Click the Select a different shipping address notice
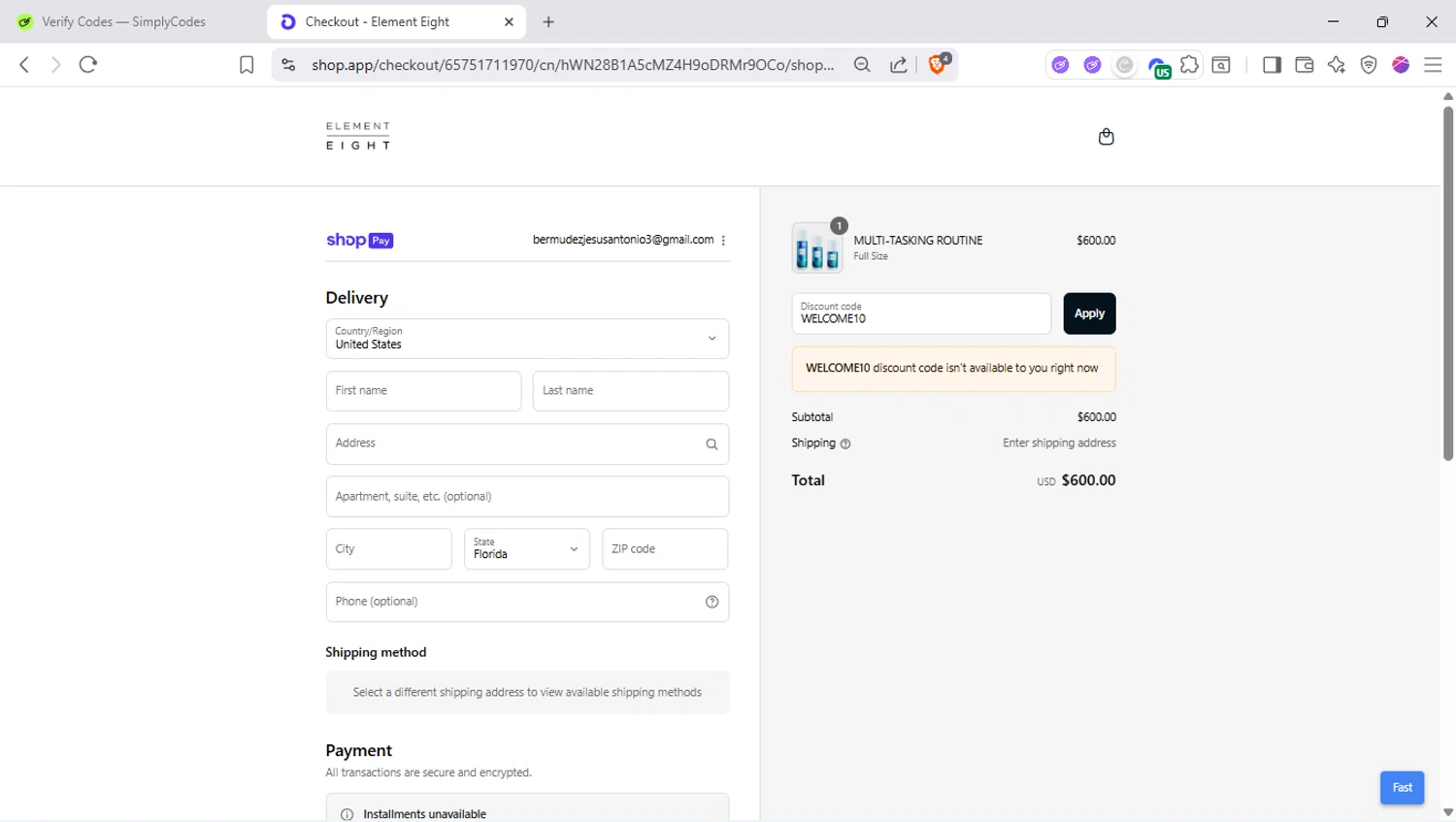Viewport: 1456px width, 822px height. tap(527, 693)
